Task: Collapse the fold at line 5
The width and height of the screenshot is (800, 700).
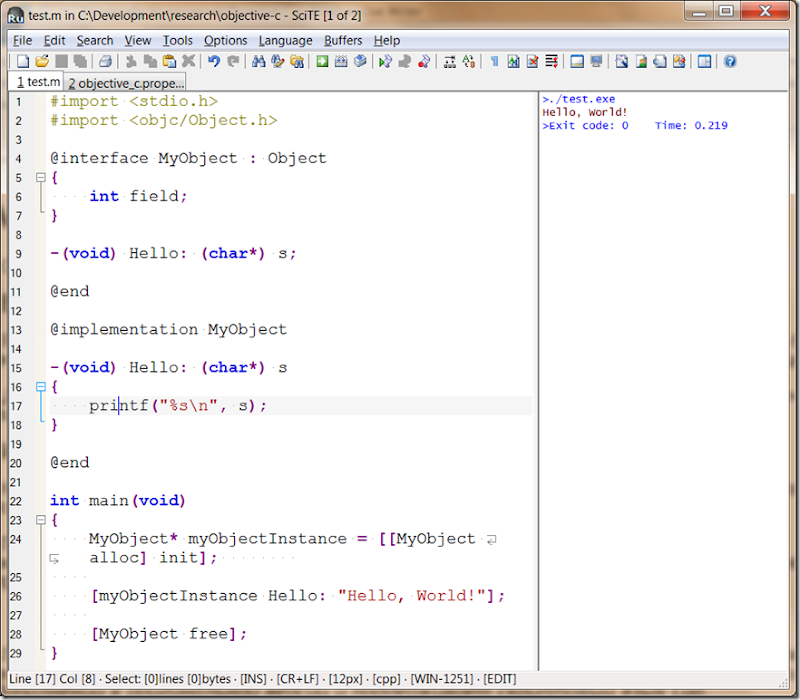Action: pyautogui.click(x=41, y=178)
